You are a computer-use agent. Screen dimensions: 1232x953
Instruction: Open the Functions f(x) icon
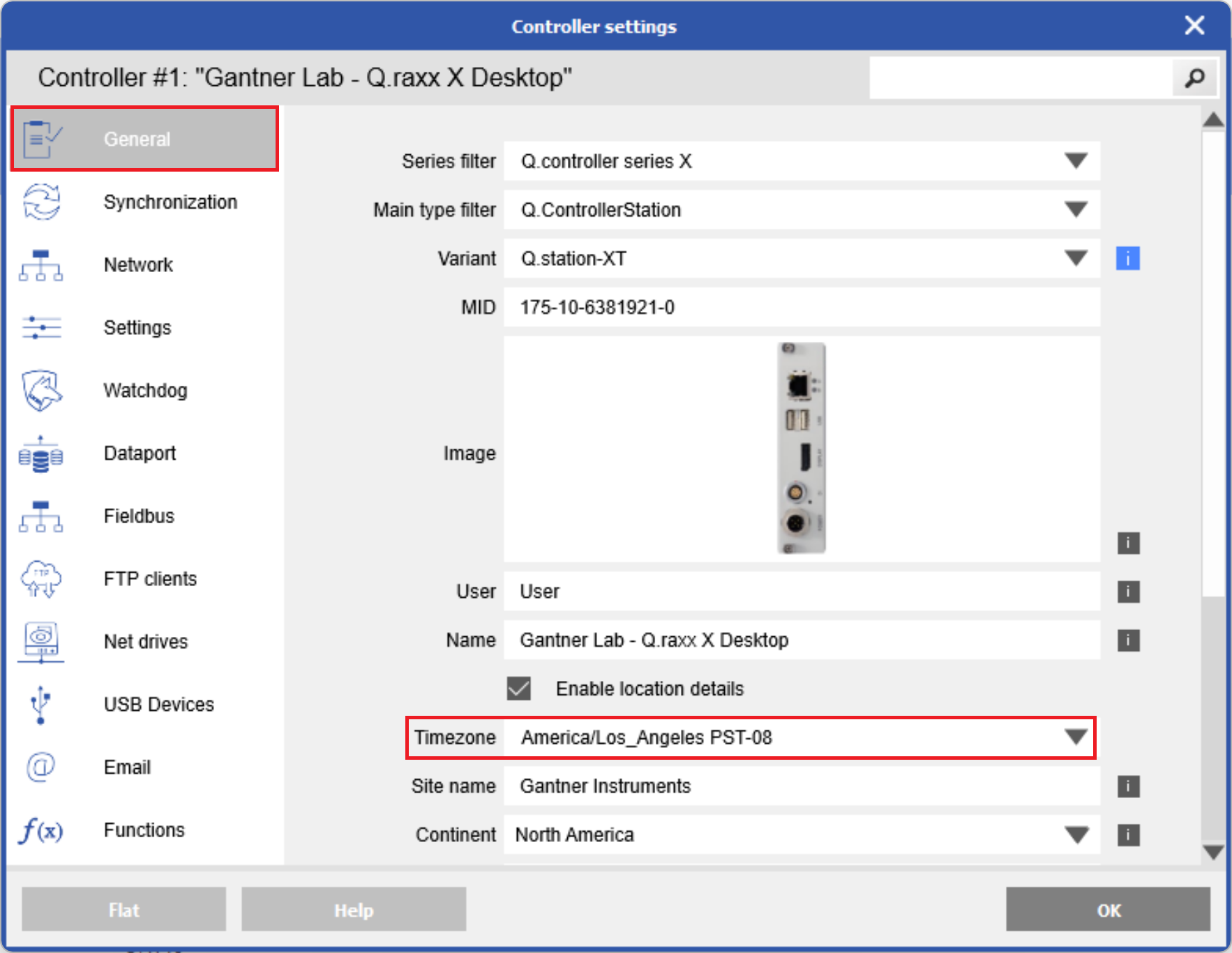[40, 830]
